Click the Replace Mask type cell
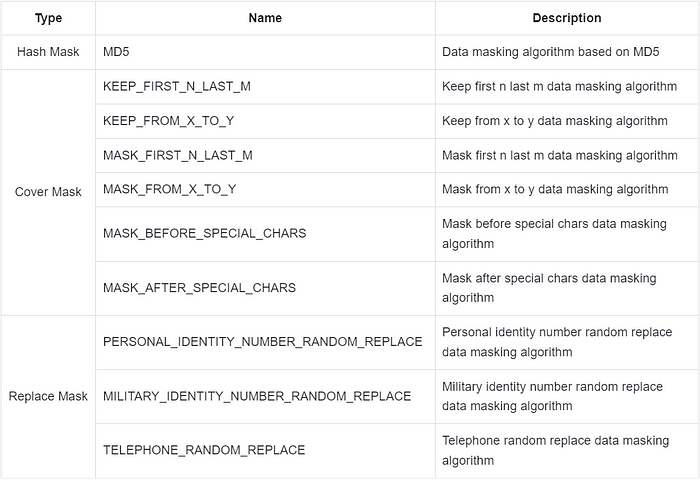Viewport: 700px width, 480px height. pyautogui.click(x=48, y=396)
